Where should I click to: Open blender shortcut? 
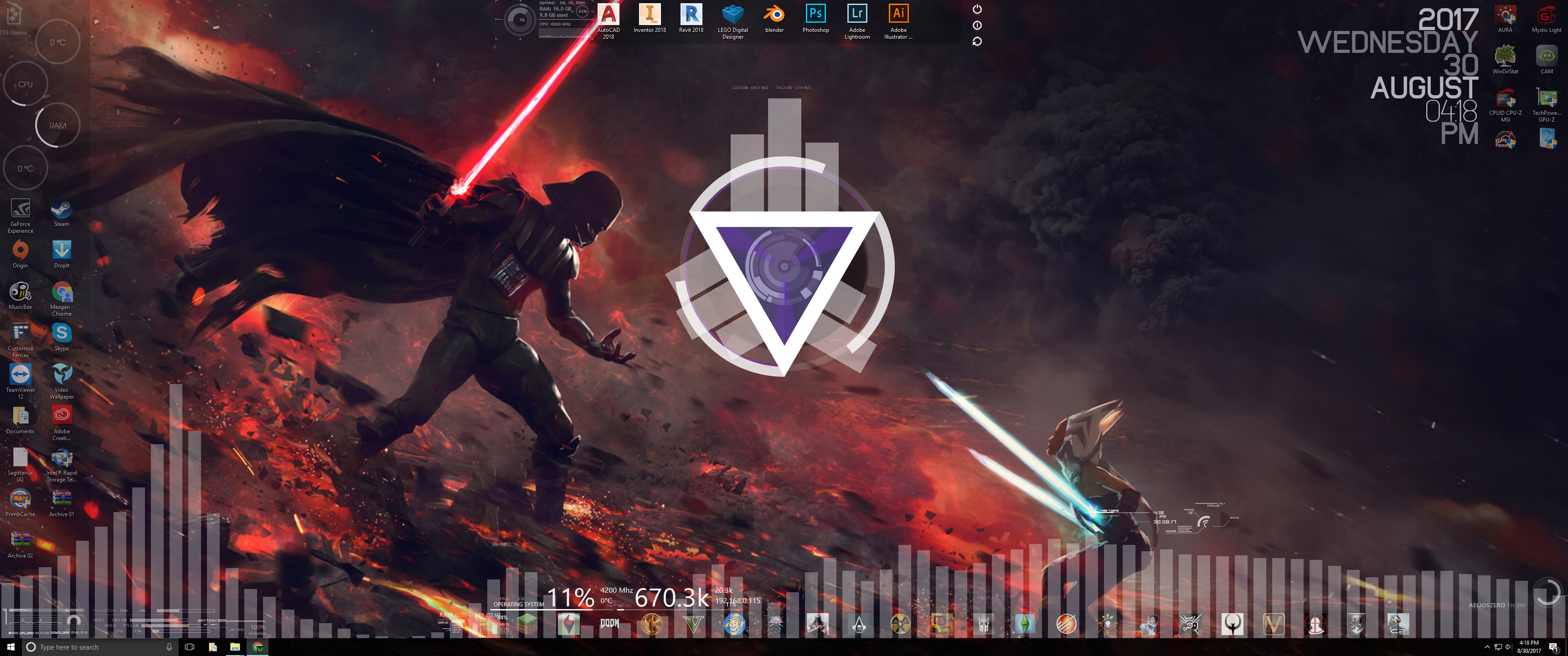click(774, 18)
